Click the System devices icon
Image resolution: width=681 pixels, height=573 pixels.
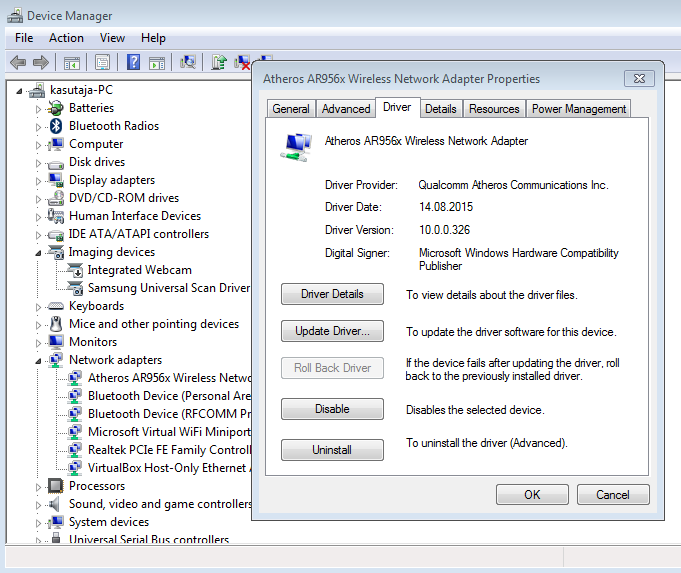56,522
